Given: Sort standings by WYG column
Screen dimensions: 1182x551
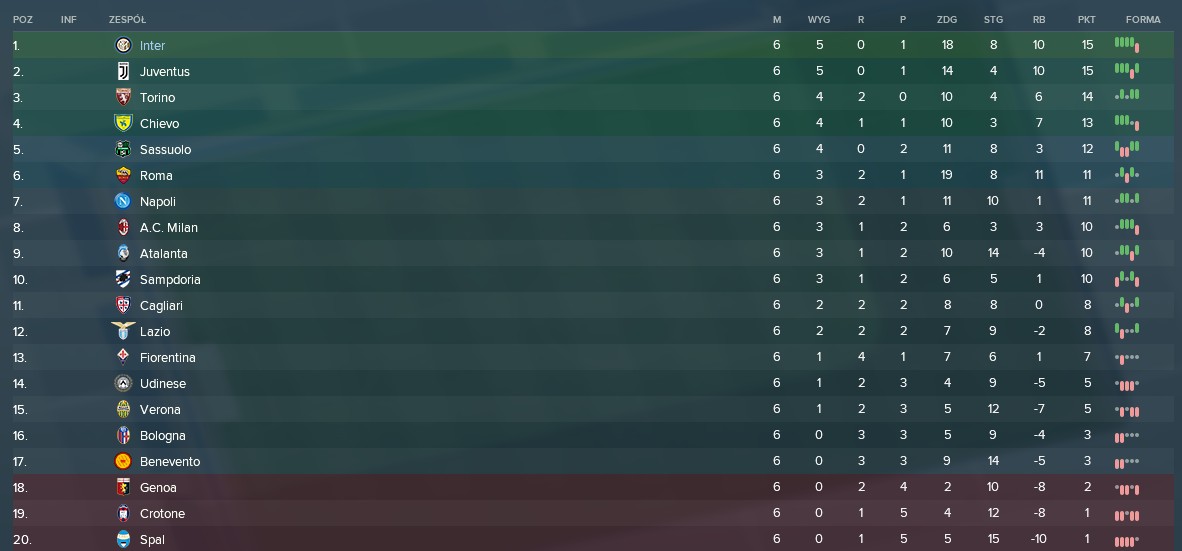Looking at the screenshot, I should 819,20.
